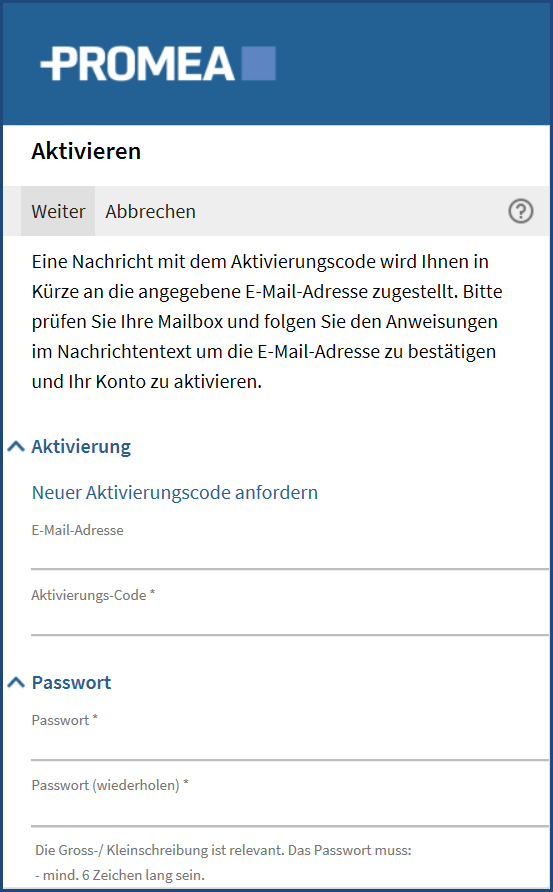Select Abbrechen in the toolbar

click(150, 211)
